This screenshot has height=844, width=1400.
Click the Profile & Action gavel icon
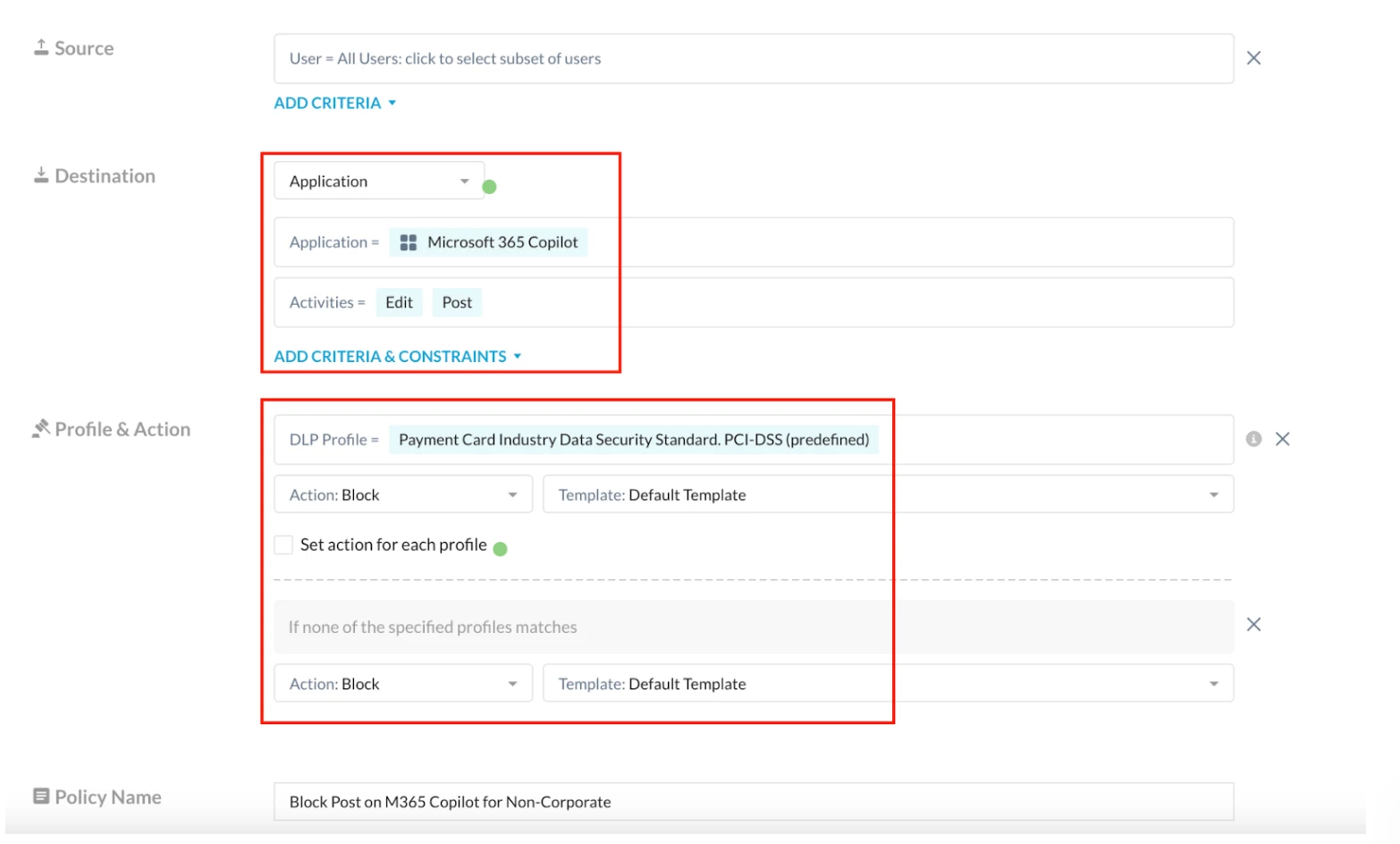pos(41,428)
